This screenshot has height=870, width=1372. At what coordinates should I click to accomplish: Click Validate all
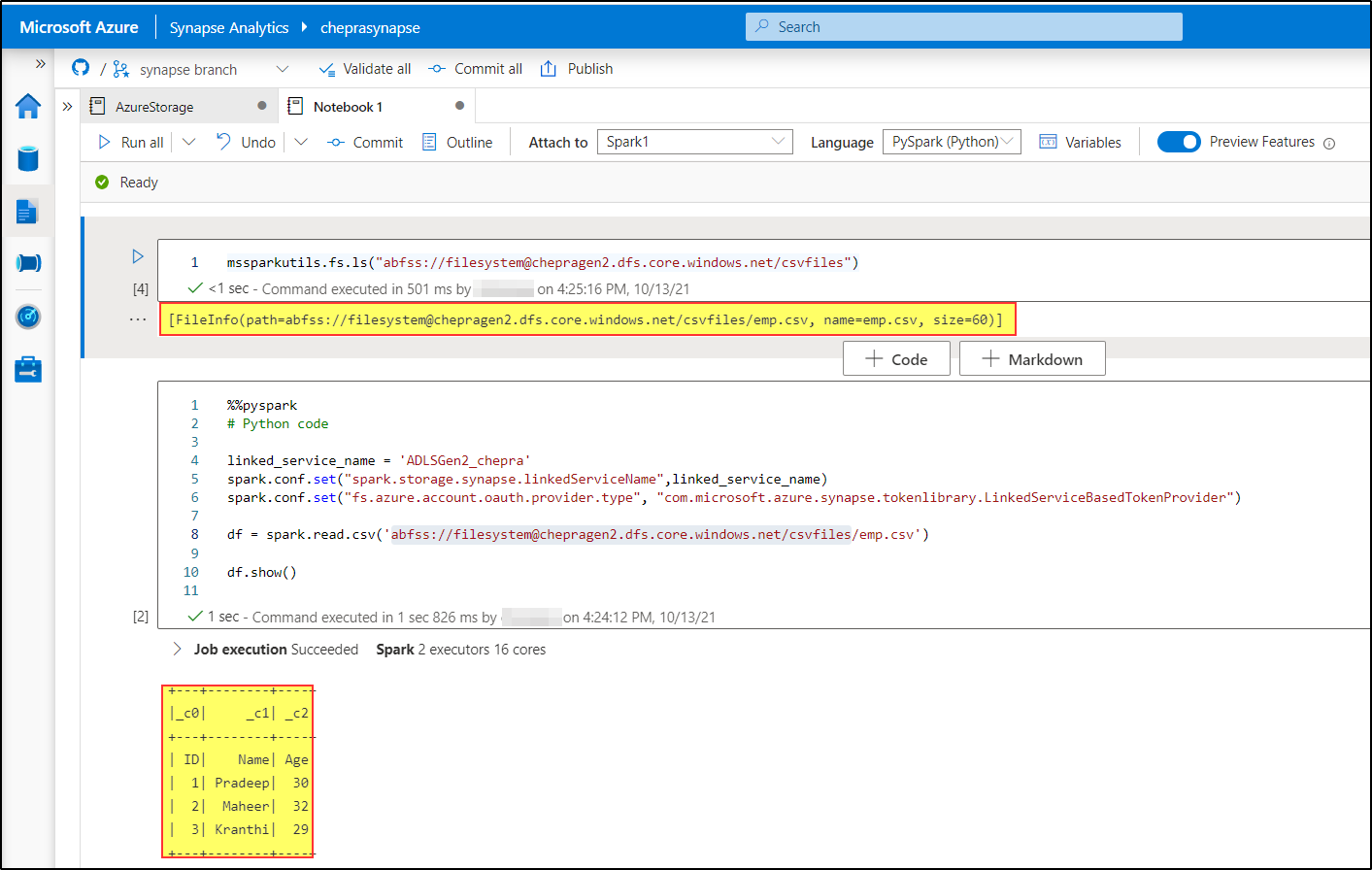coord(365,69)
